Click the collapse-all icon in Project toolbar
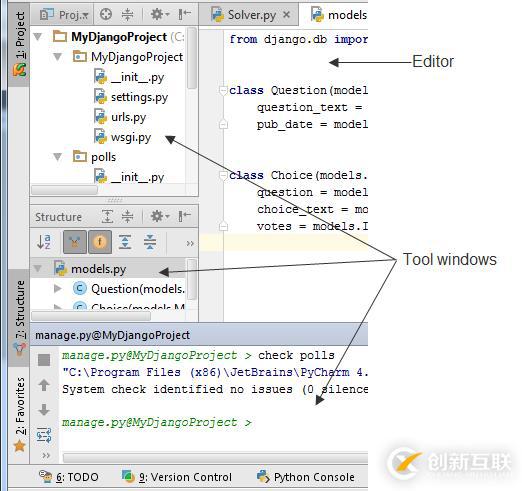 click(127, 14)
